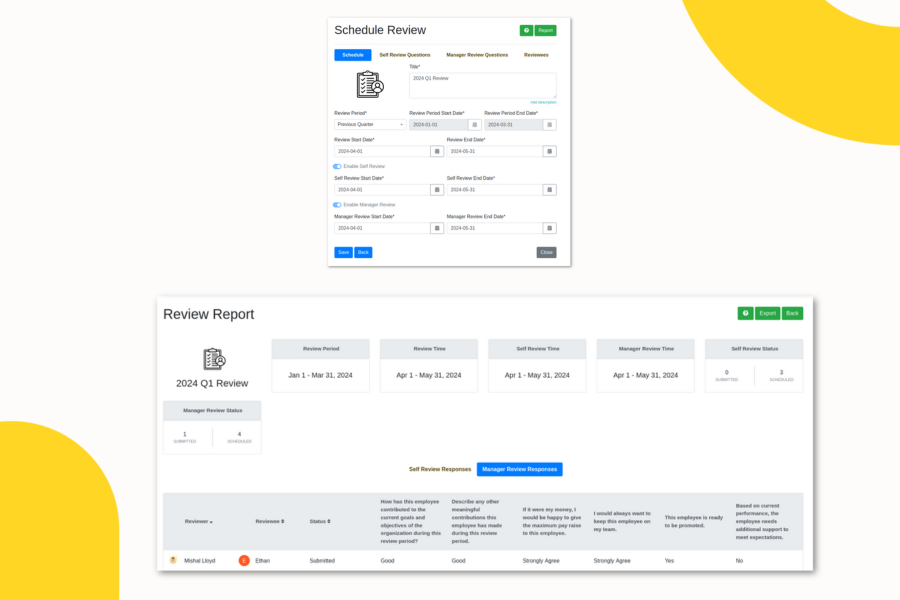Click Manager Review Start Date field

pos(382,228)
